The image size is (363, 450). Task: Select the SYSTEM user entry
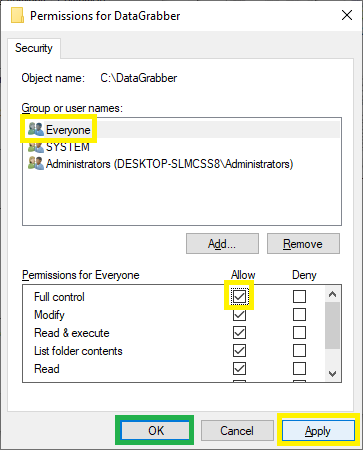coord(182,147)
